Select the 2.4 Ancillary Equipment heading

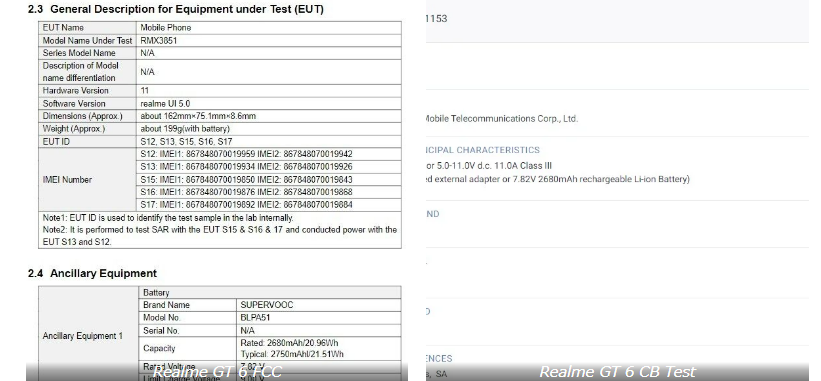pos(92,273)
